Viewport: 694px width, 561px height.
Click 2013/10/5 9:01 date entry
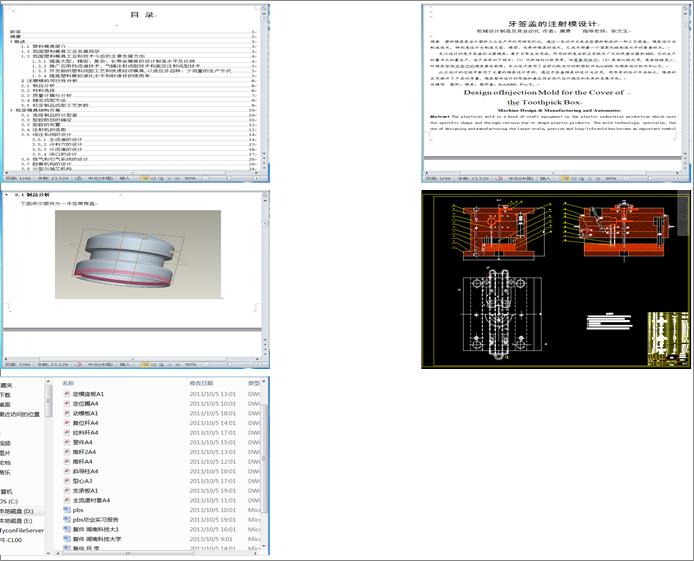coord(211,539)
